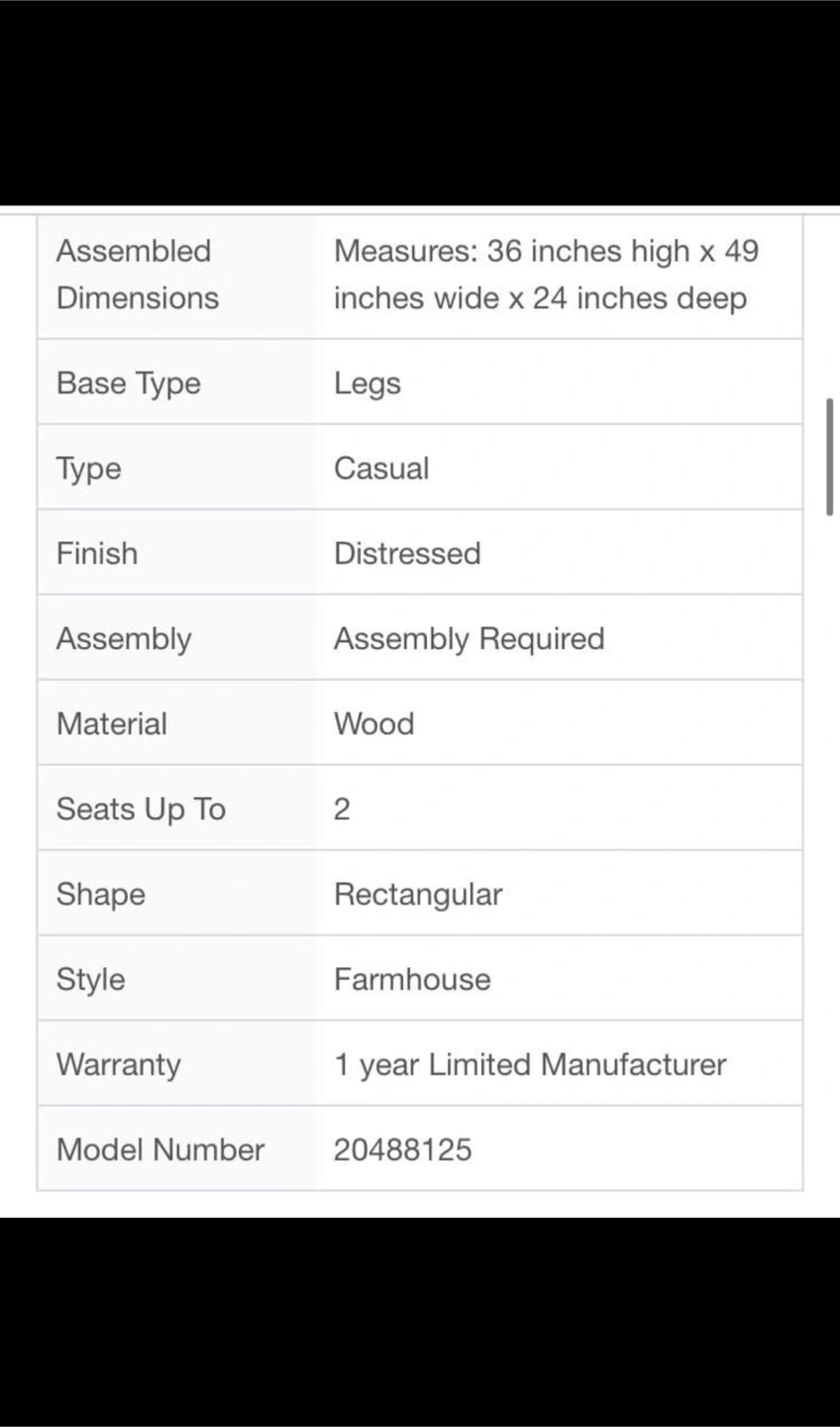The width and height of the screenshot is (840, 1427).
Task: Click the Assembly Required value
Action: tap(469, 639)
